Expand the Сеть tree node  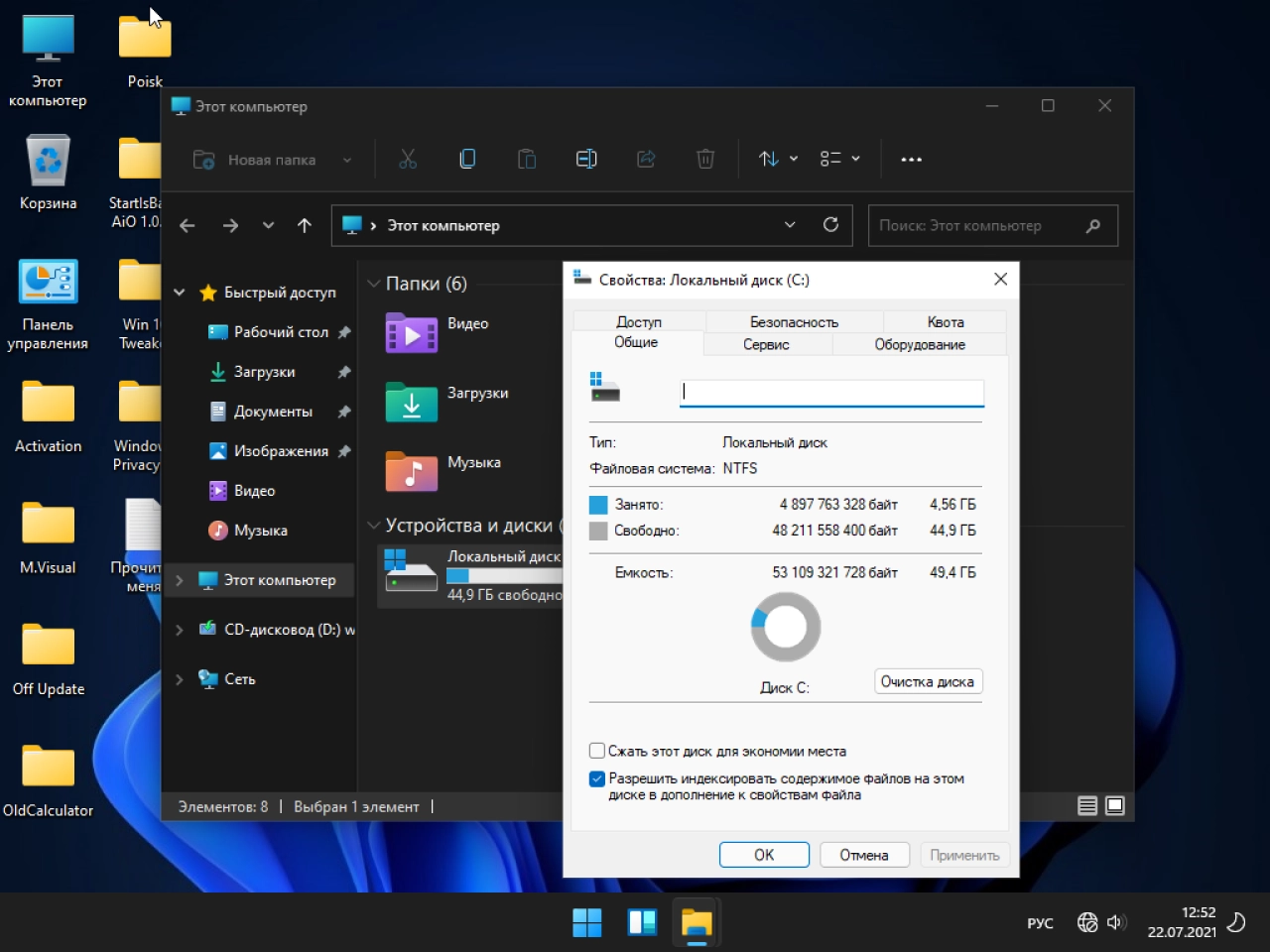[x=180, y=679]
